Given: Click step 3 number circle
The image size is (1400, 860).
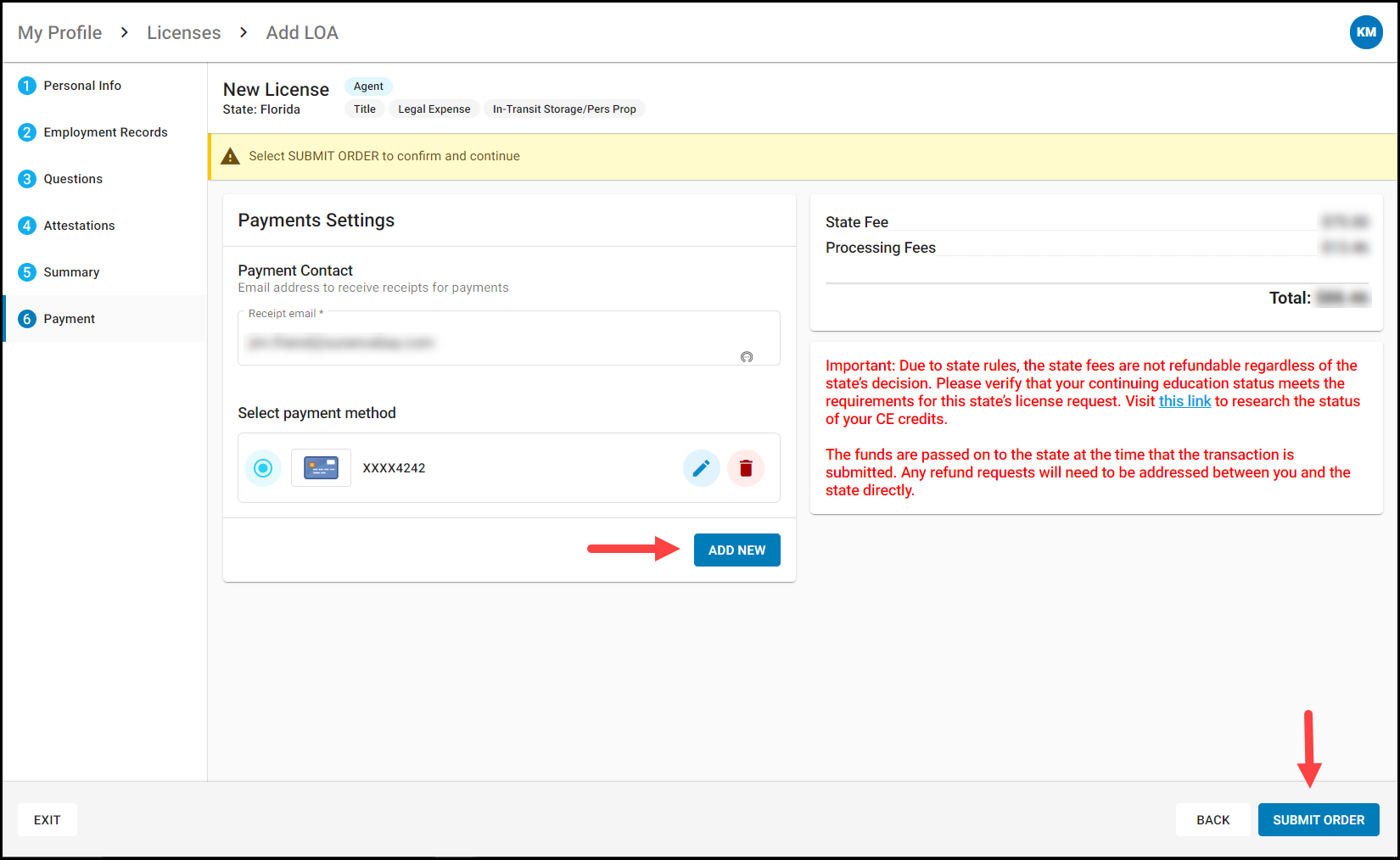Looking at the screenshot, I should point(27,179).
